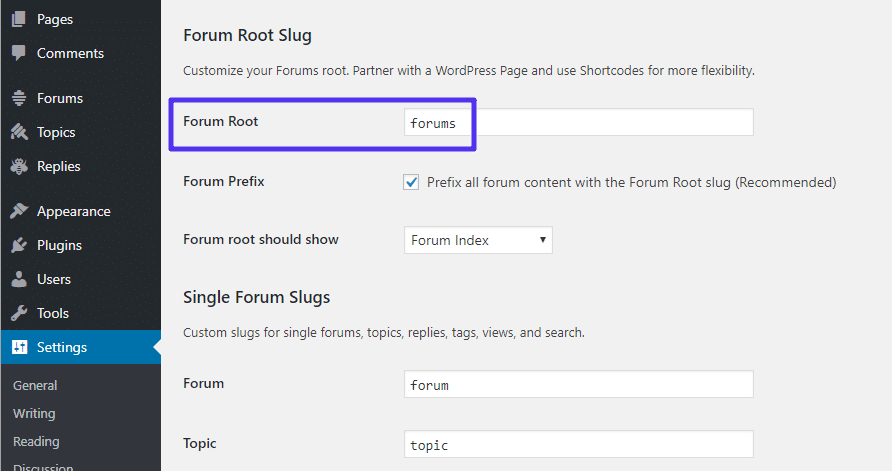Click the Plugins plug icon
This screenshot has height=471, width=892.
[19, 245]
